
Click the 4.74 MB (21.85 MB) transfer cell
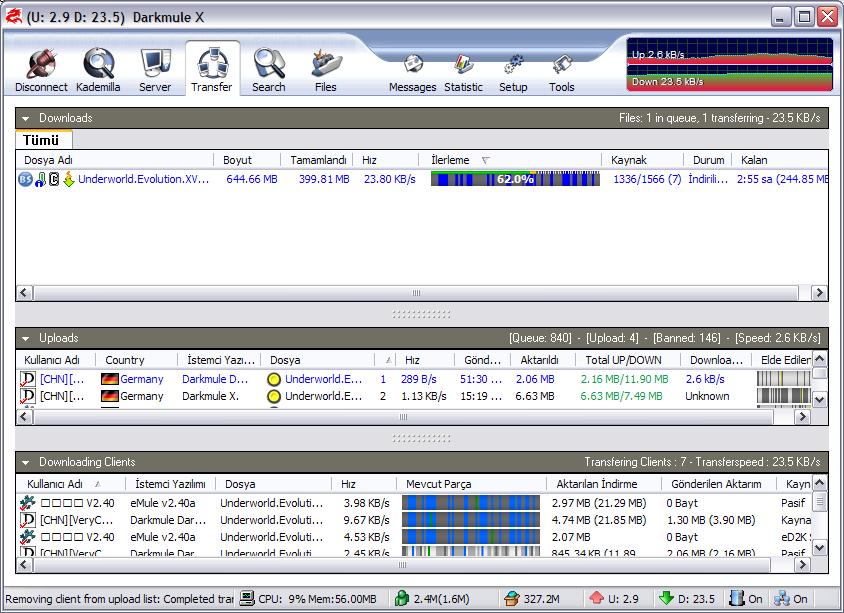click(x=599, y=520)
